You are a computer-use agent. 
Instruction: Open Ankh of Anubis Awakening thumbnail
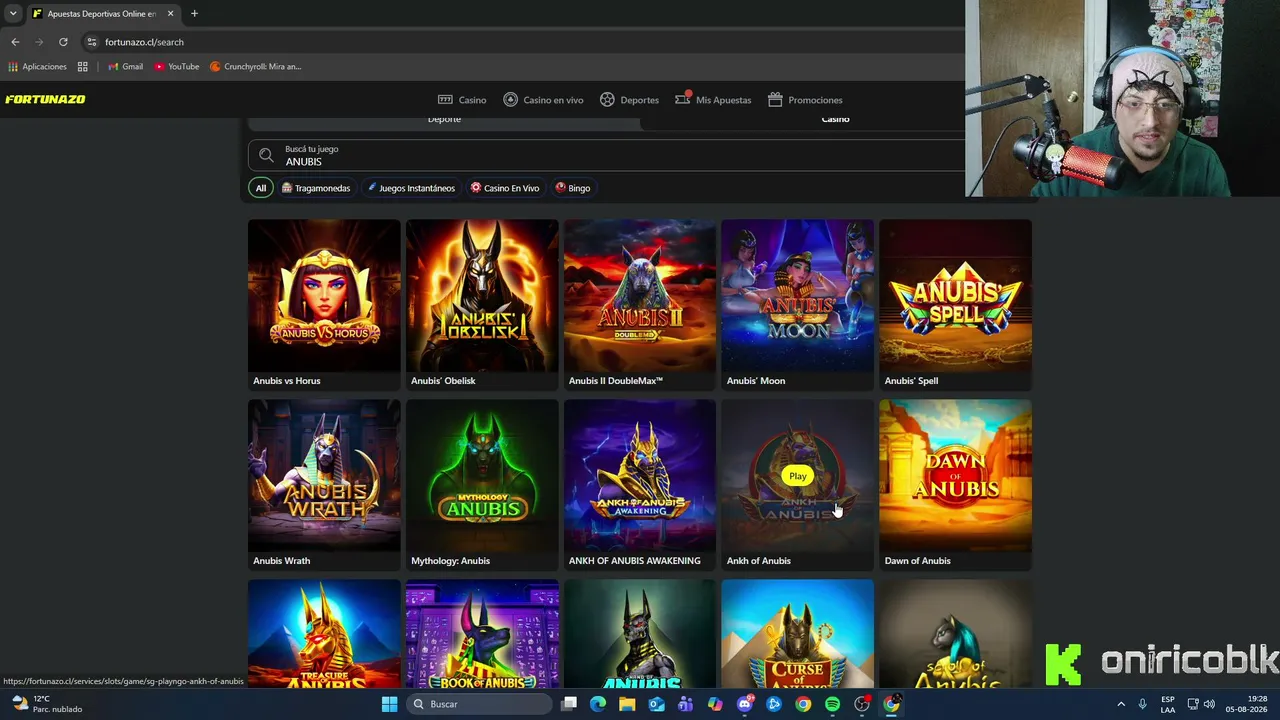pos(640,476)
